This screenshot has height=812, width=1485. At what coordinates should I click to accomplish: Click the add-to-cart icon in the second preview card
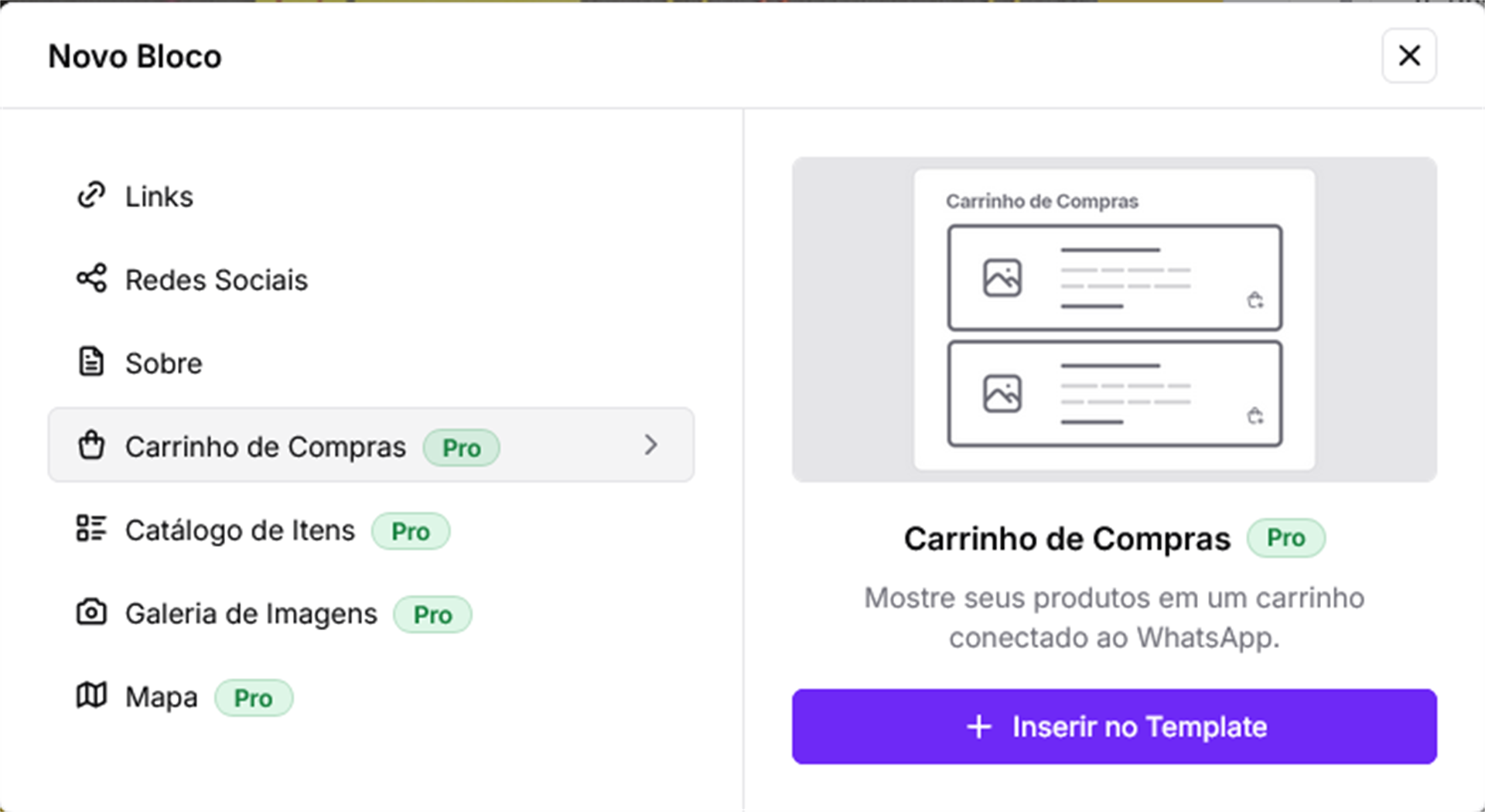[1255, 417]
